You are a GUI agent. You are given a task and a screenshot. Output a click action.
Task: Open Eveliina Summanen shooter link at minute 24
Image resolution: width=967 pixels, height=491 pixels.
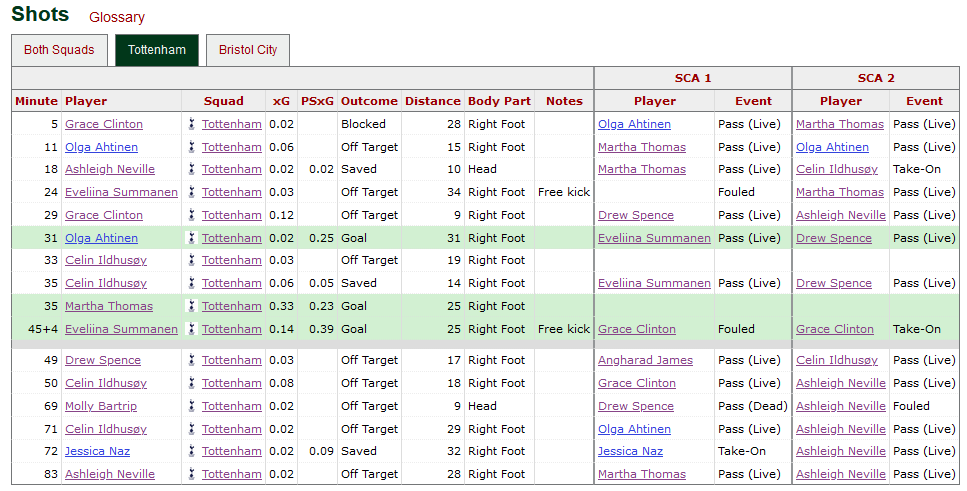[x=121, y=192]
